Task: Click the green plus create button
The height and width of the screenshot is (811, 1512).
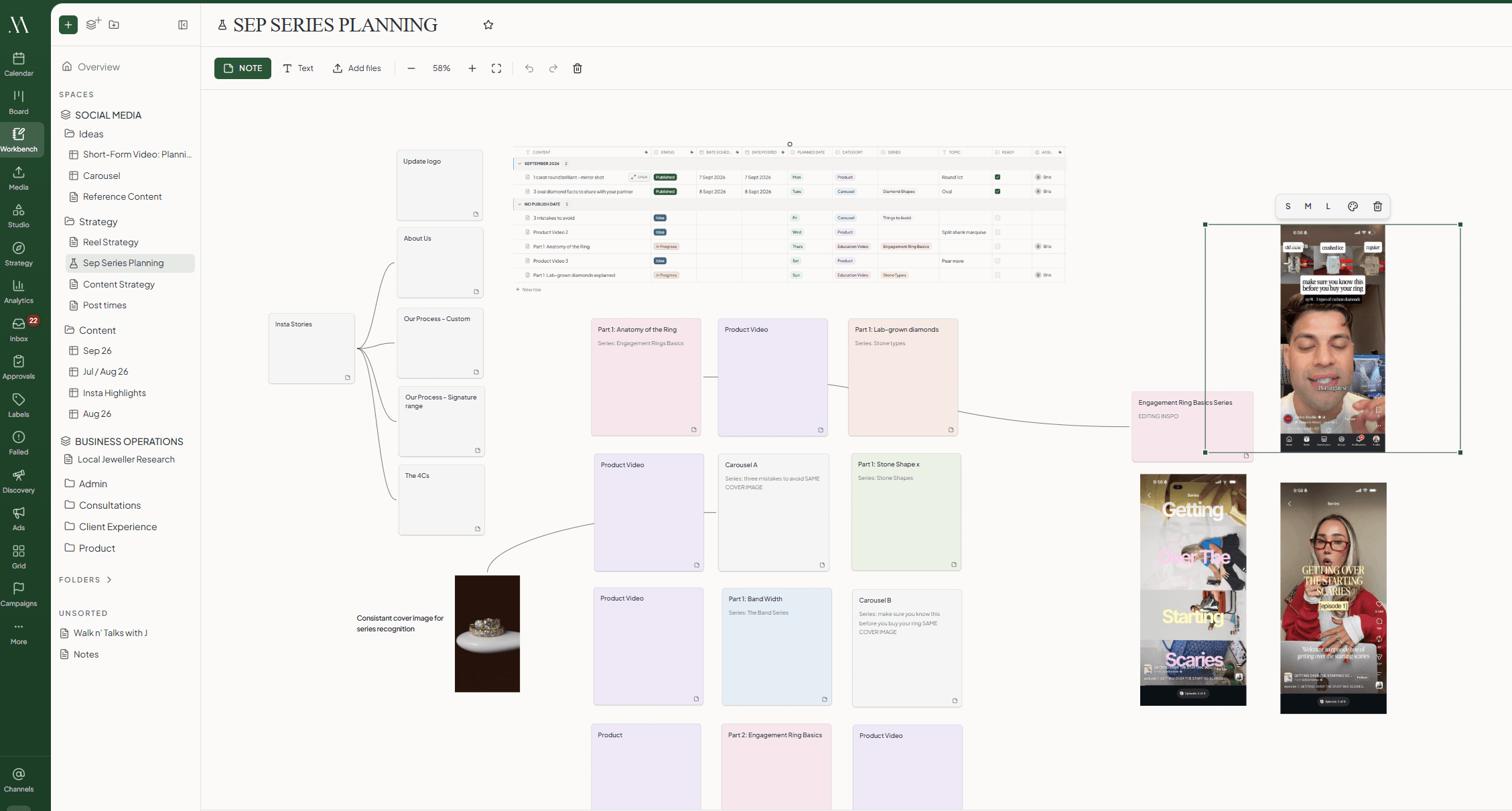Action: point(68,25)
